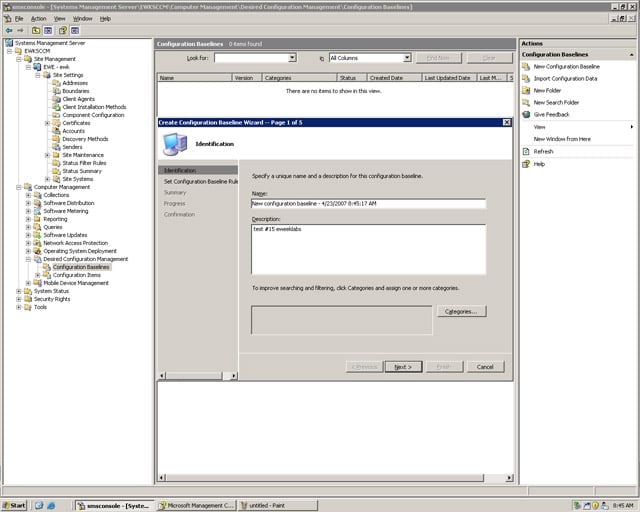Switch to untitled - Paint taskbar button

coord(278,505)
